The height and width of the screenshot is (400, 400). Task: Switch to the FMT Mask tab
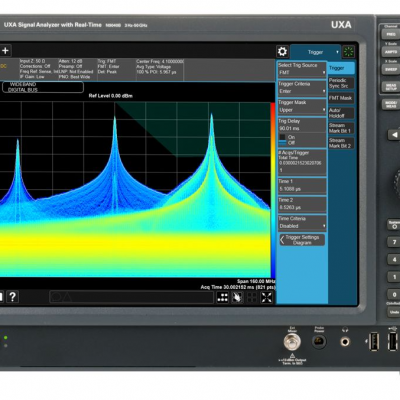click(341, 98)
